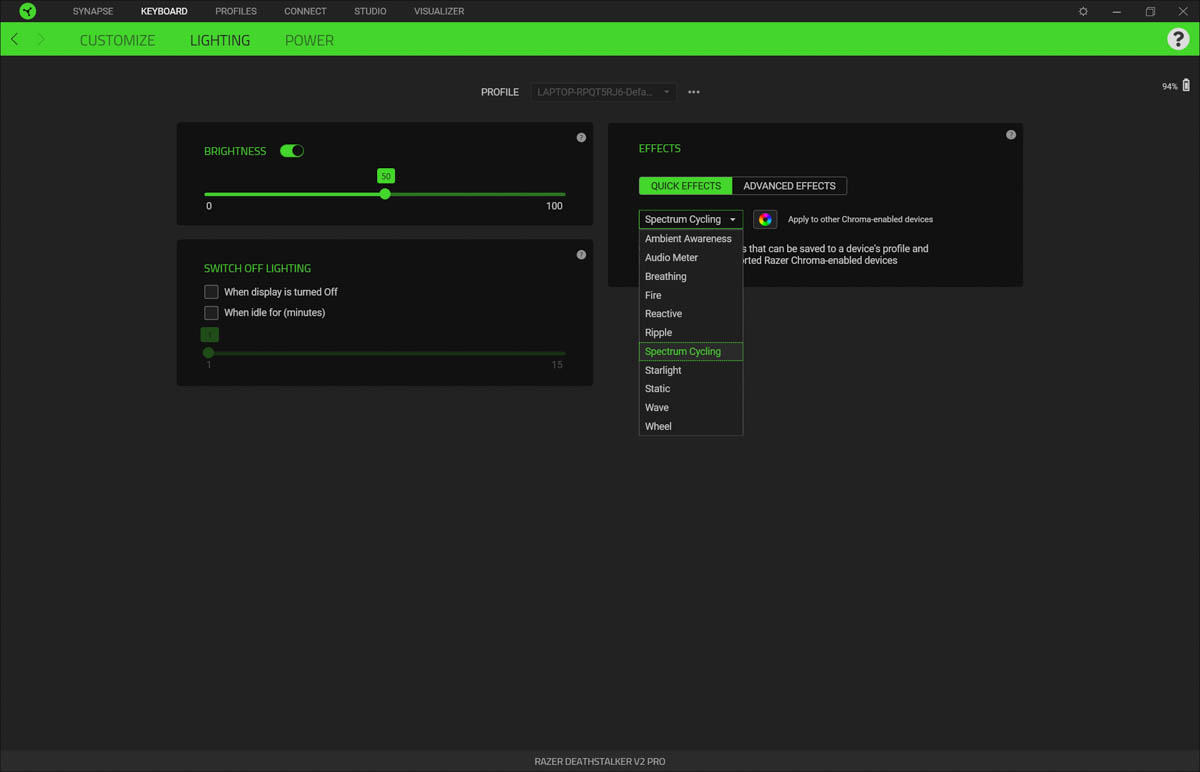Screen dimensions: 1200x772
Task: Switch to the Synapse tab
Action: click(x=93, y=11)
